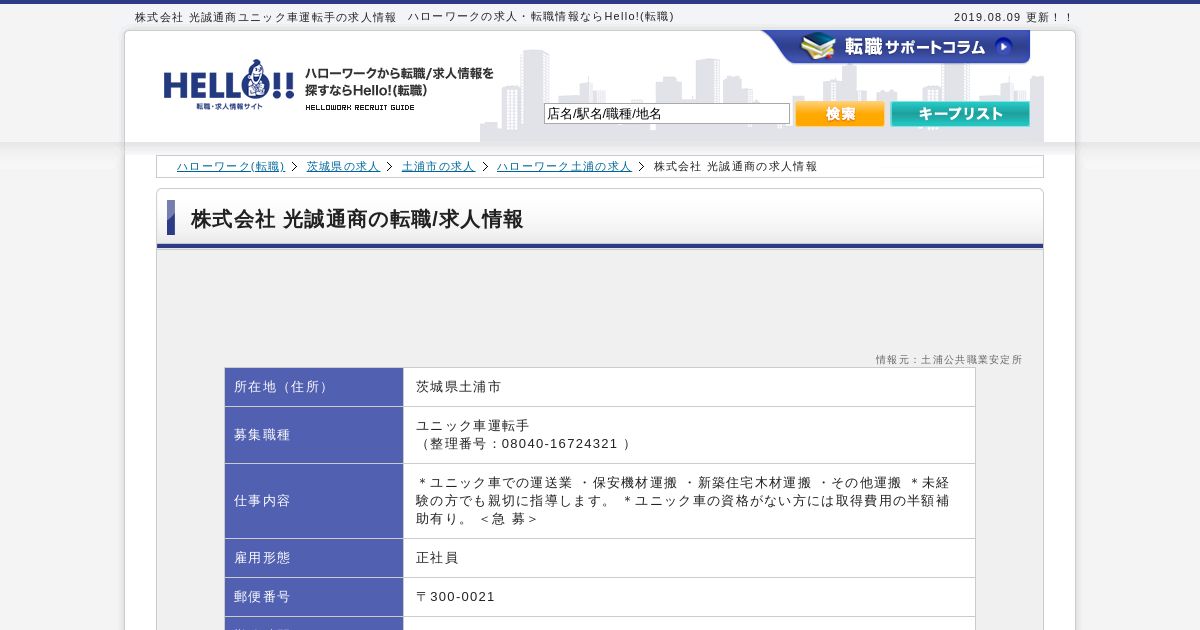The height and width of the screenshot is (630, 1200).
Task: Select the ユニック車運転手 job title text
Action: 473,426
